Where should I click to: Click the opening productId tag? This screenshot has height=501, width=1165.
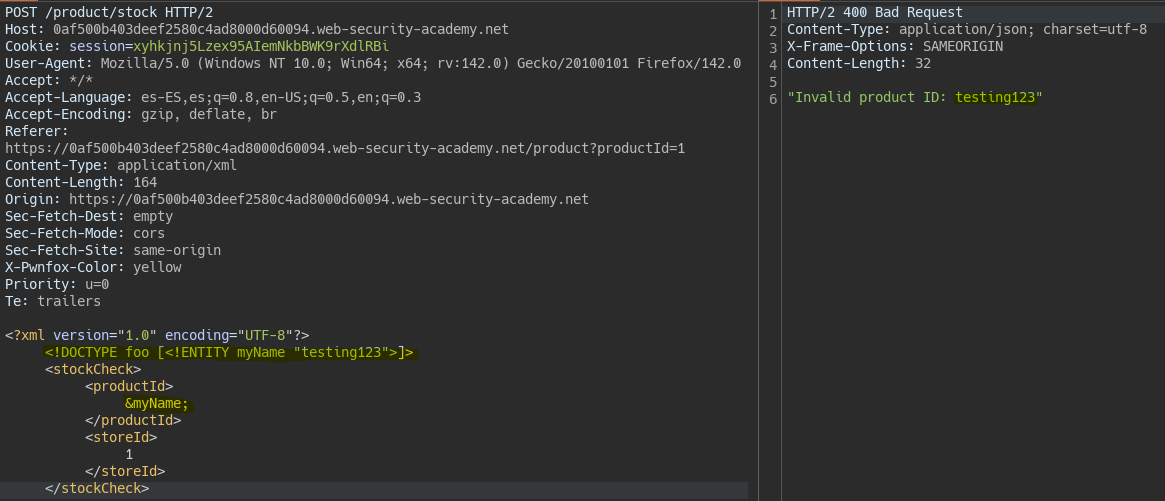(129, 387)
